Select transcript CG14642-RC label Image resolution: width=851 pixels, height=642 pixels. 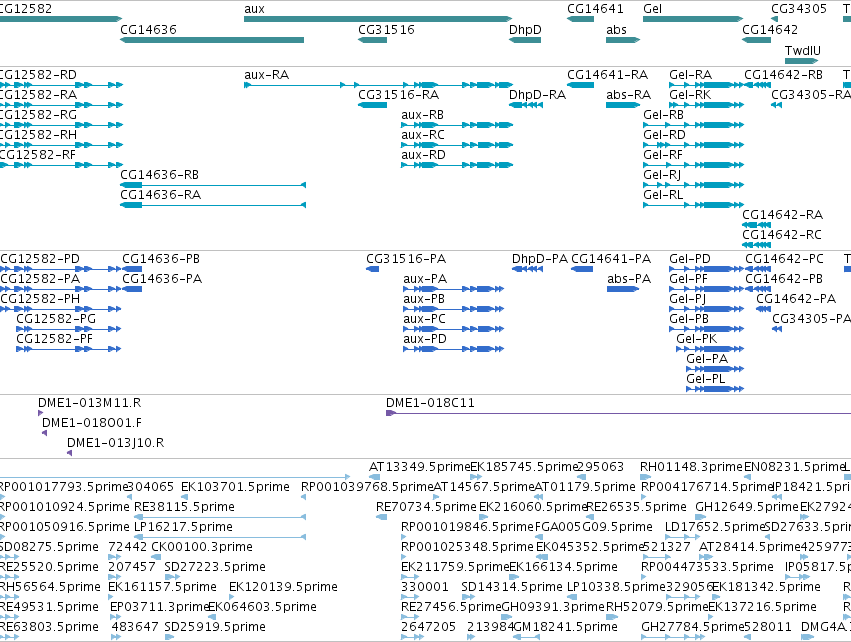pyautogui.click(x=782, y=234)
